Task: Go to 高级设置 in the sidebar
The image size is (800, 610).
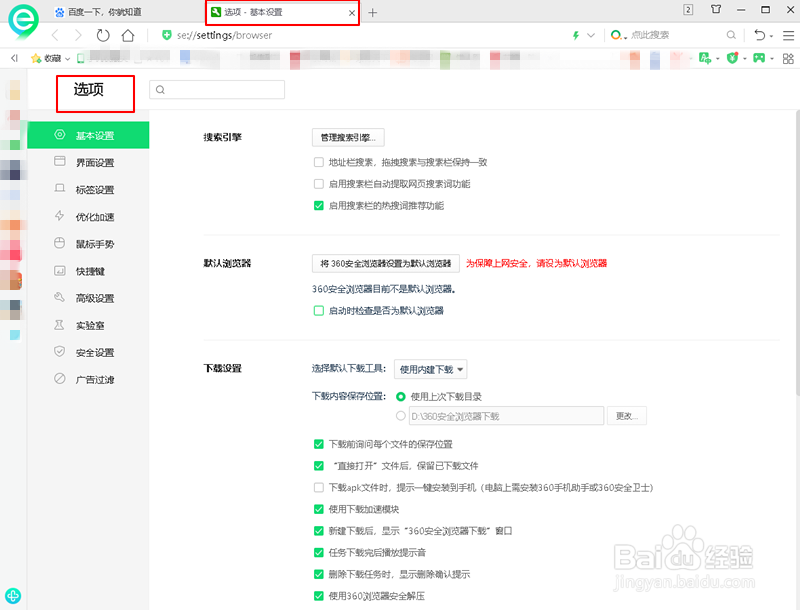Action: (x=95, y=297)
